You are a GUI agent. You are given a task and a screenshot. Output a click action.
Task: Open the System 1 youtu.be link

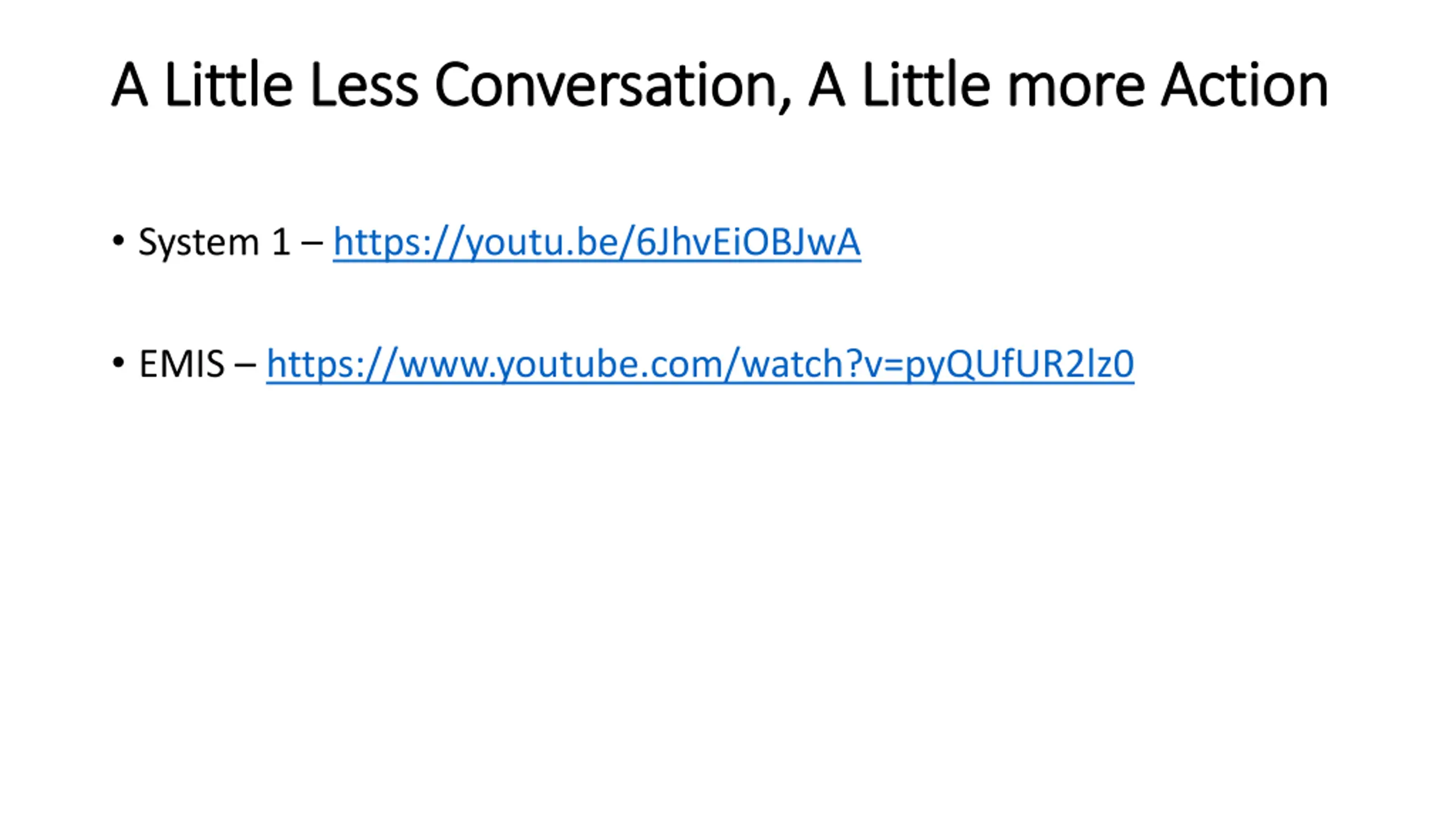[597, 243]
